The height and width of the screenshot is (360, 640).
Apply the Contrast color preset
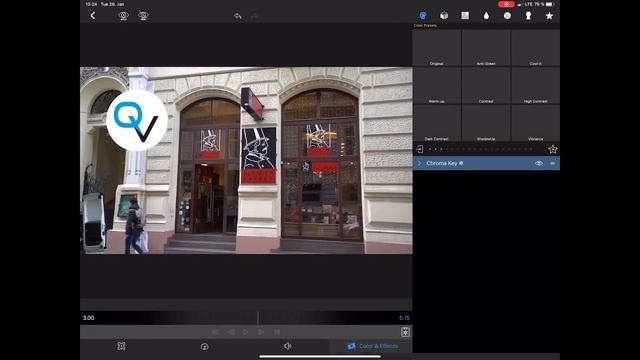(486, 85)
